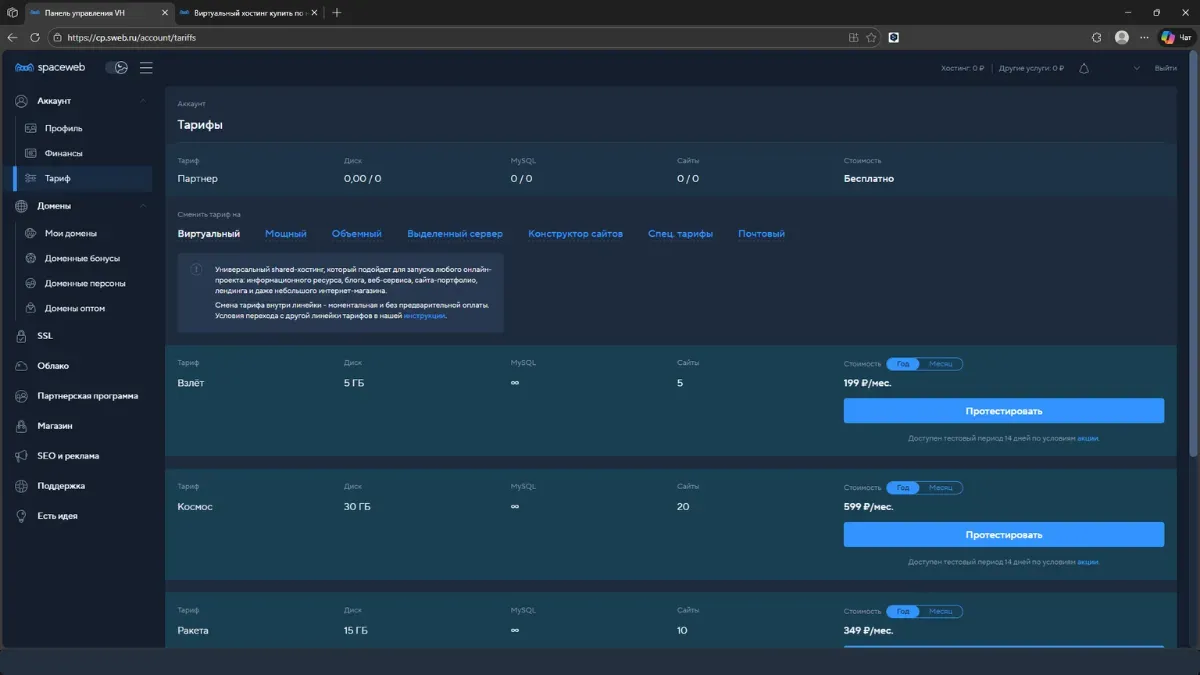The width and height of the screenshot is (1200, 675).
Task: Open the account dropdown chevron near Выйти
Action: [x=1136, y=68]
